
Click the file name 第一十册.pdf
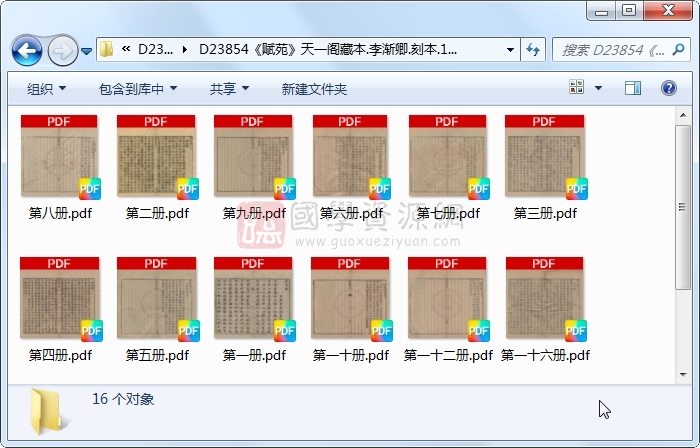pos(351,355)
